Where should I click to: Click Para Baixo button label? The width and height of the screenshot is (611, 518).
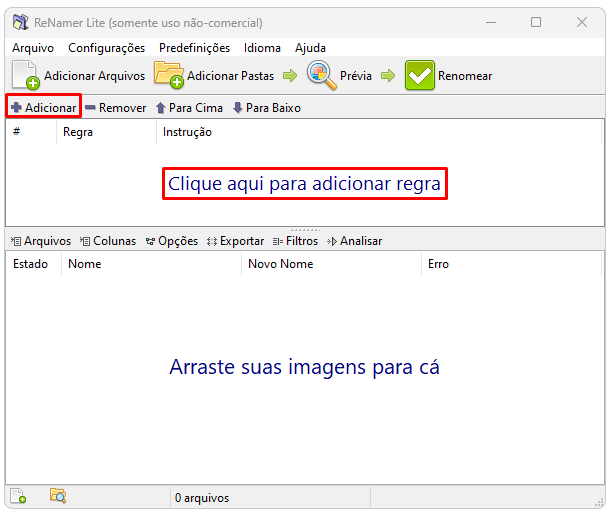coord(274,108)
